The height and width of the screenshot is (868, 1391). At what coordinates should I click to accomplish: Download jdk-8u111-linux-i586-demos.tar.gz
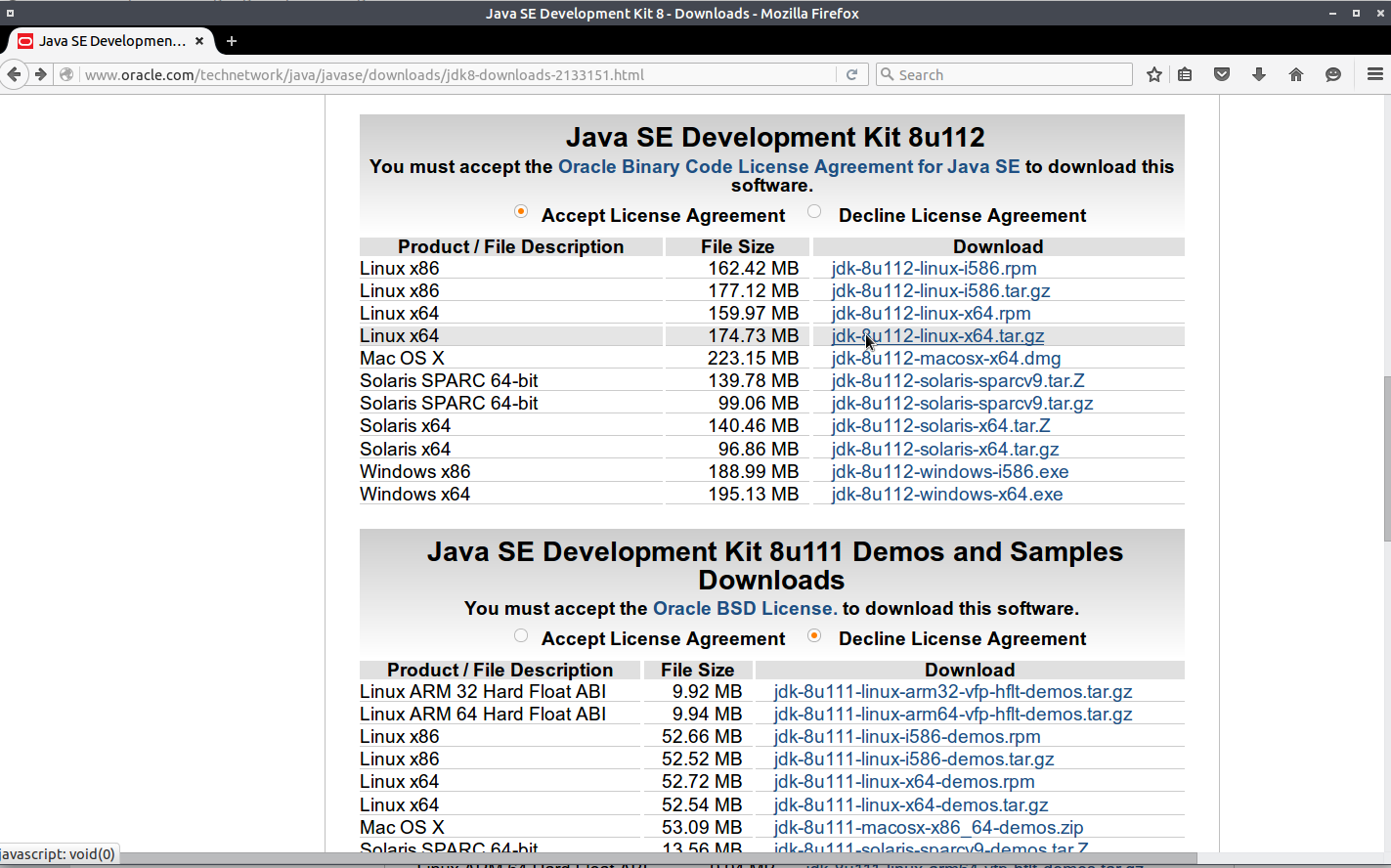pyautogui.click(x=914, y=759)
